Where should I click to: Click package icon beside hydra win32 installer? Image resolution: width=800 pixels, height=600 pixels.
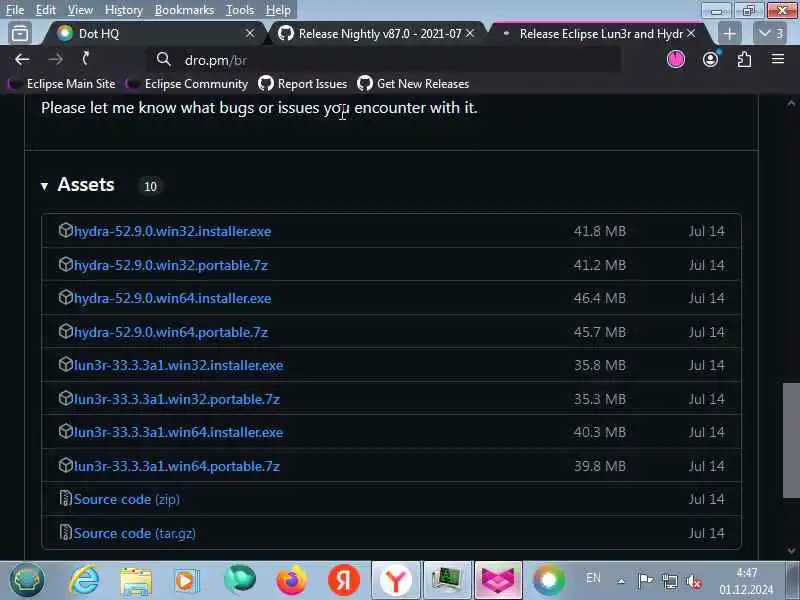[x=65, y=230]
